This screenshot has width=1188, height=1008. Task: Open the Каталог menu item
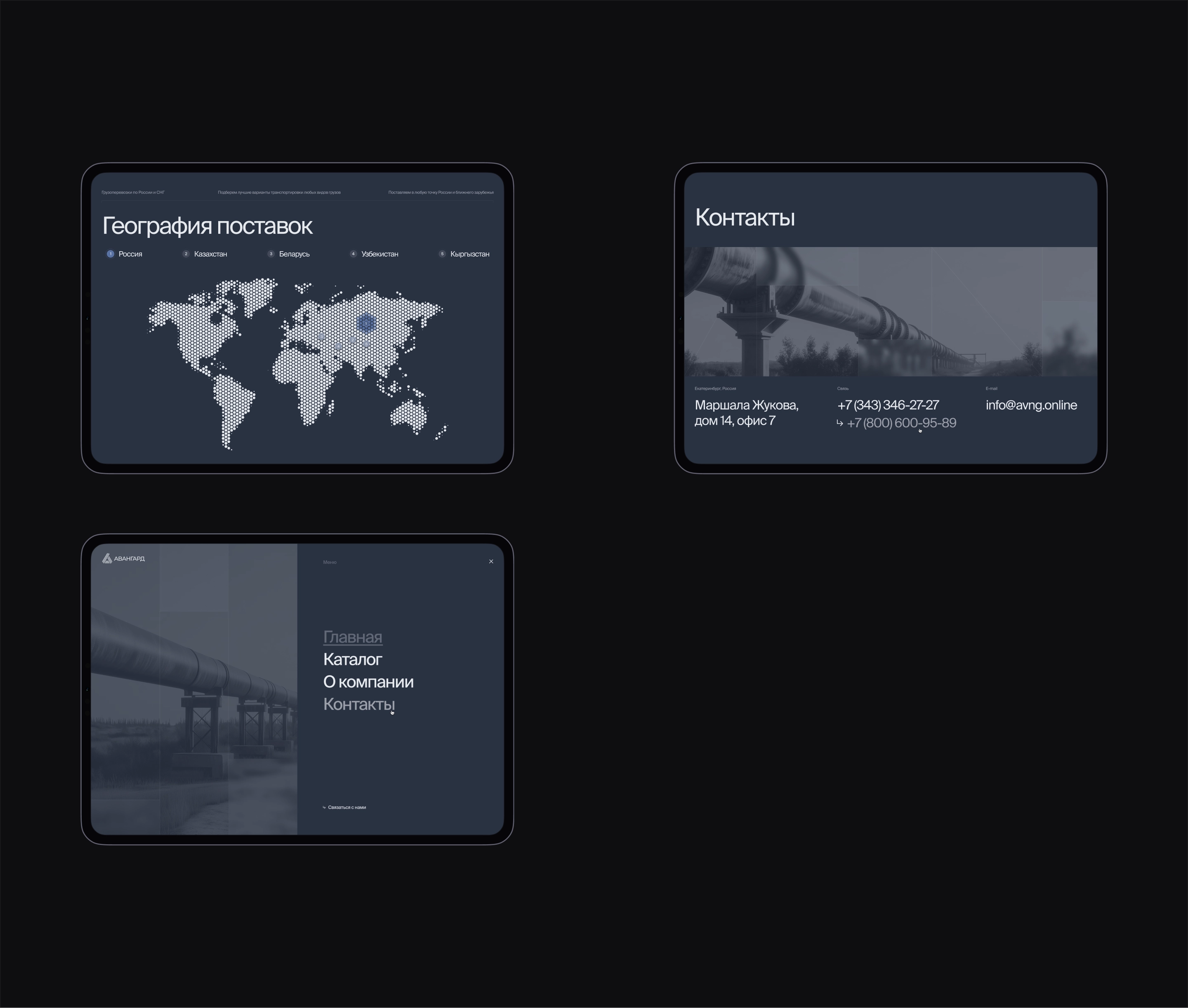[x=353, y=659]
